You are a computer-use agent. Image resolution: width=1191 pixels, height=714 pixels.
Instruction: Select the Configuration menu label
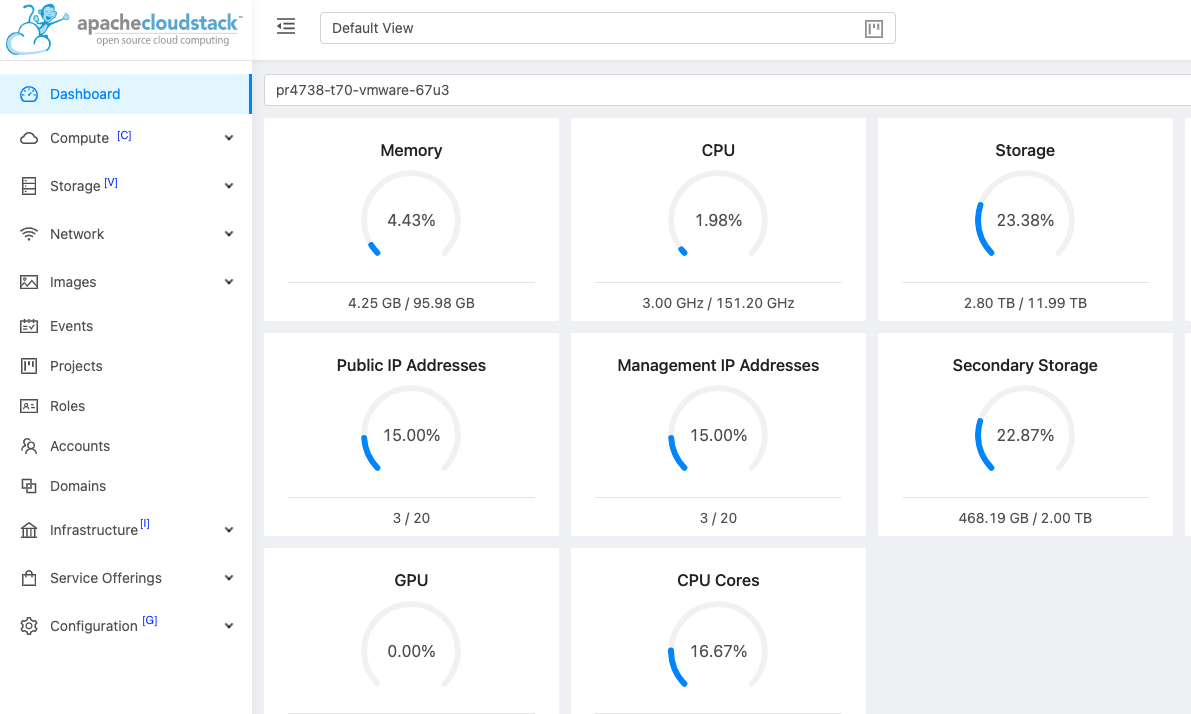point(93,626)
